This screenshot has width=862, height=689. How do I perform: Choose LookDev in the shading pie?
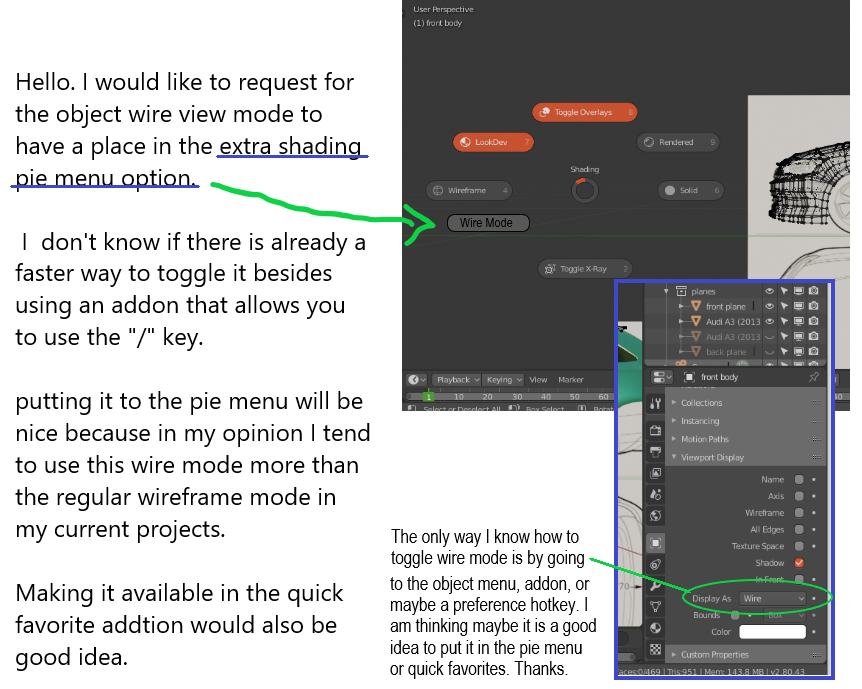(493, 142)
